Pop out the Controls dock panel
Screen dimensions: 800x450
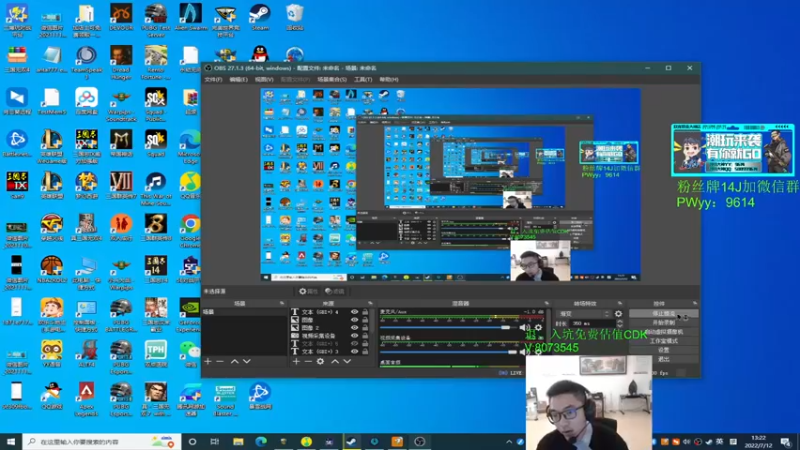694,303
